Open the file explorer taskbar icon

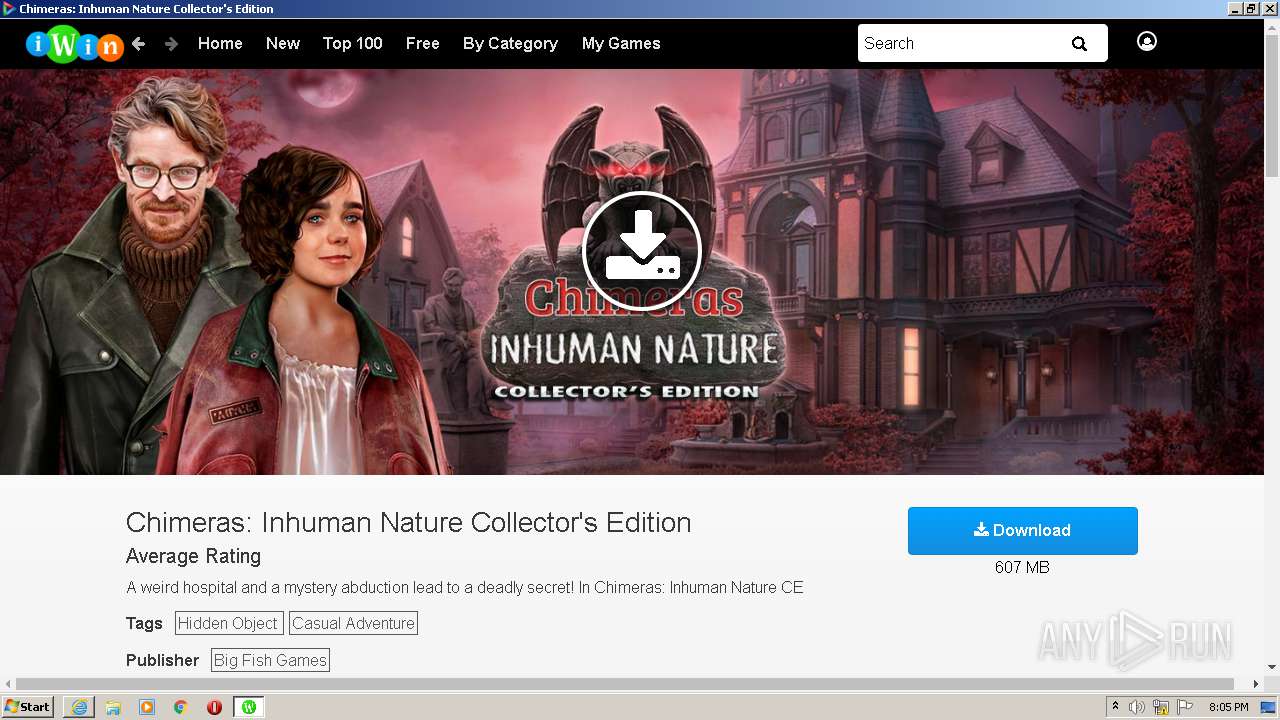tap(113, 707)
